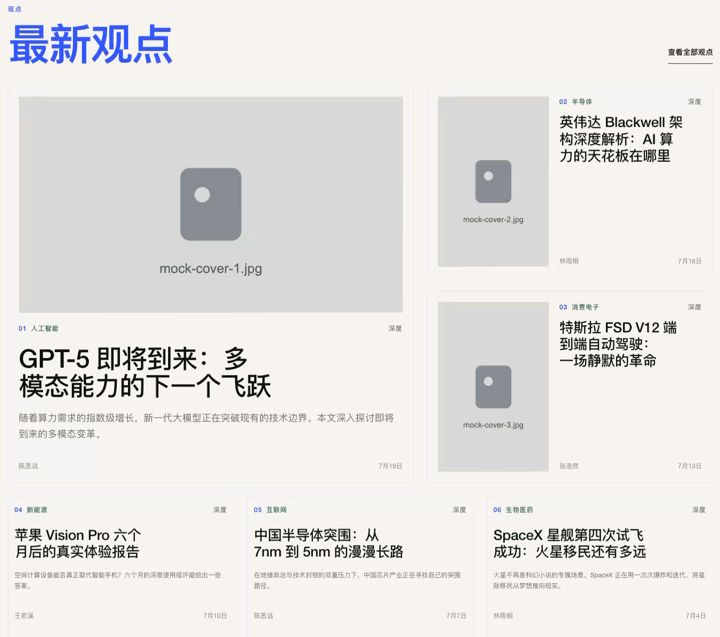Click the 7月16日 date on the Blackwell card
Viewport: 720px width, 637px height.
click(690, 261)
